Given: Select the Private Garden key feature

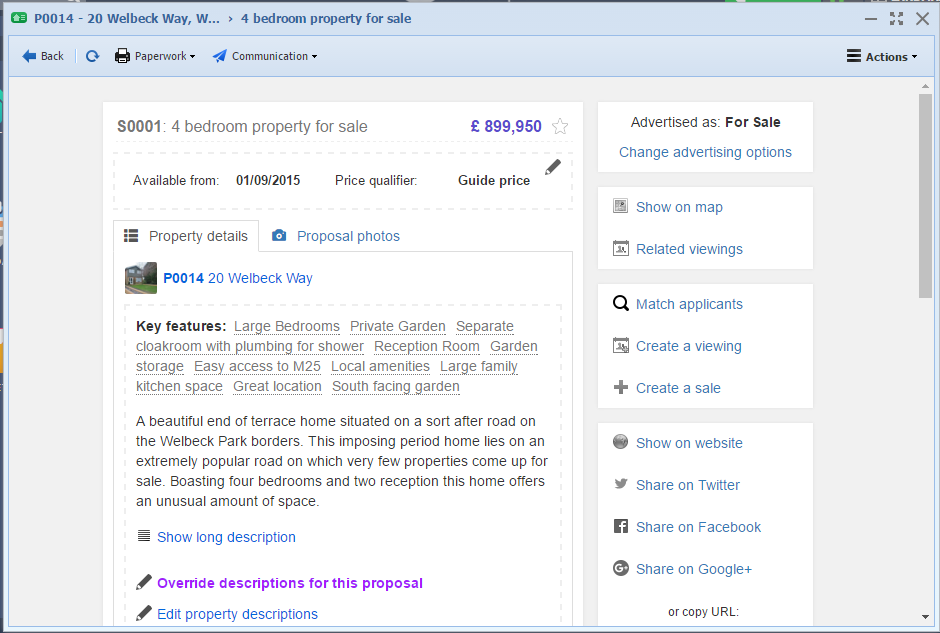Looking at the screenshot, I should (x=397, y=326).
